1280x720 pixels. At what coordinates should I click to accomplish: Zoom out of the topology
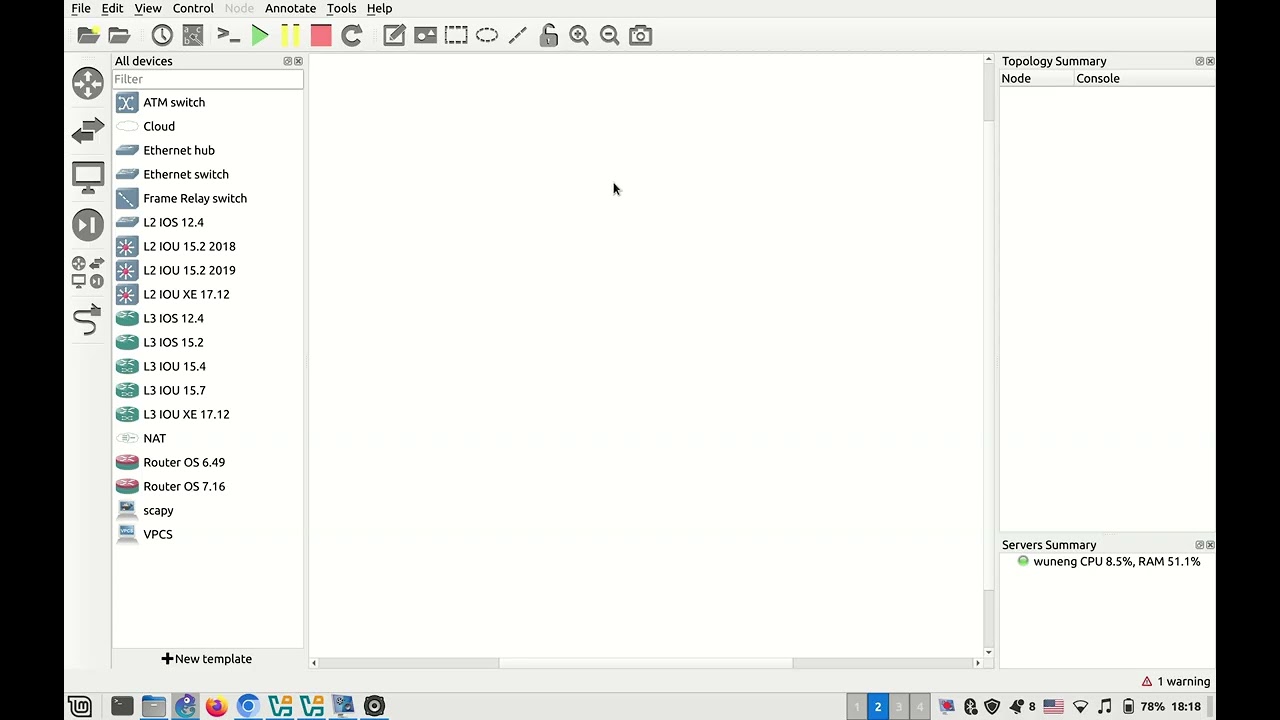[x=610, y=35]
